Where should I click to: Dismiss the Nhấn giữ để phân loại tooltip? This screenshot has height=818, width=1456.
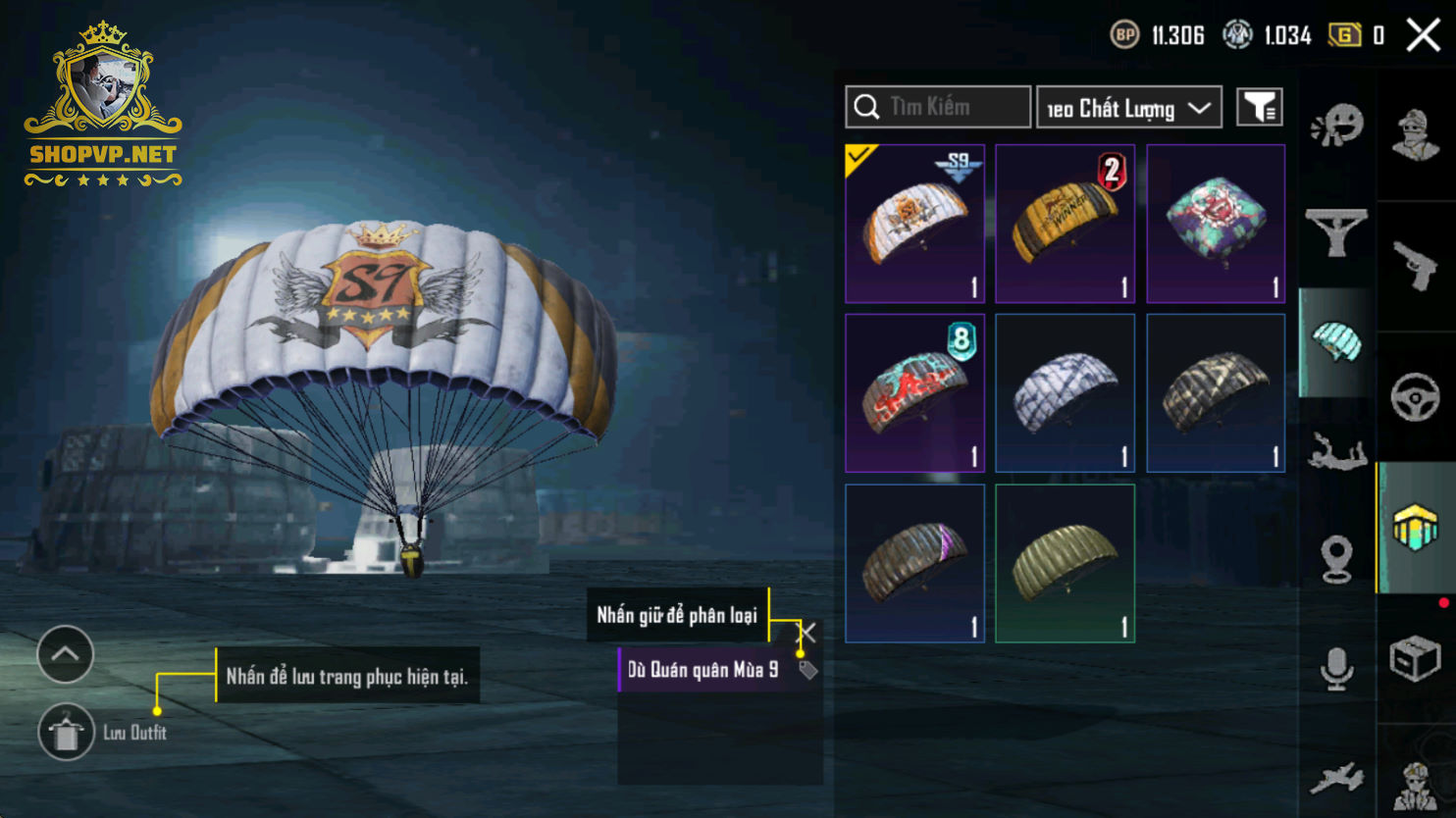pyautogui.click(x=807, y=632)
